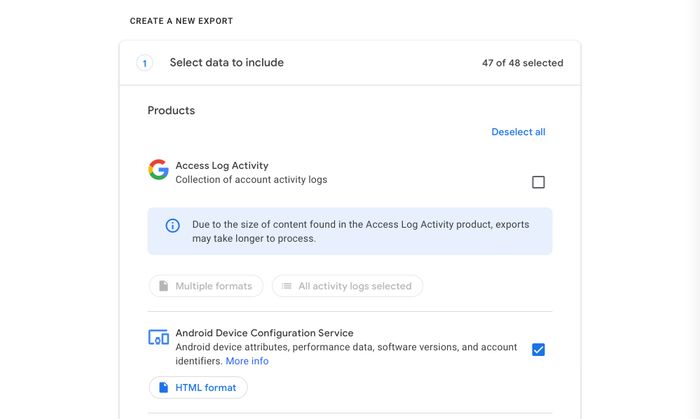The image size is (700, 419).
Task: Click the export processing time notice
Action: [350, 231]
